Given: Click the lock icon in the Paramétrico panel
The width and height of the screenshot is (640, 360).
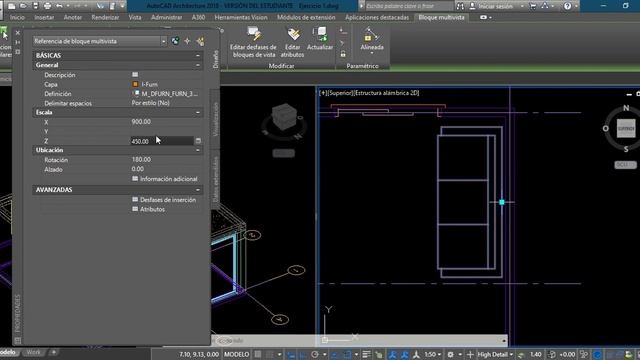Looking at the screenshot, I should 343,54.
